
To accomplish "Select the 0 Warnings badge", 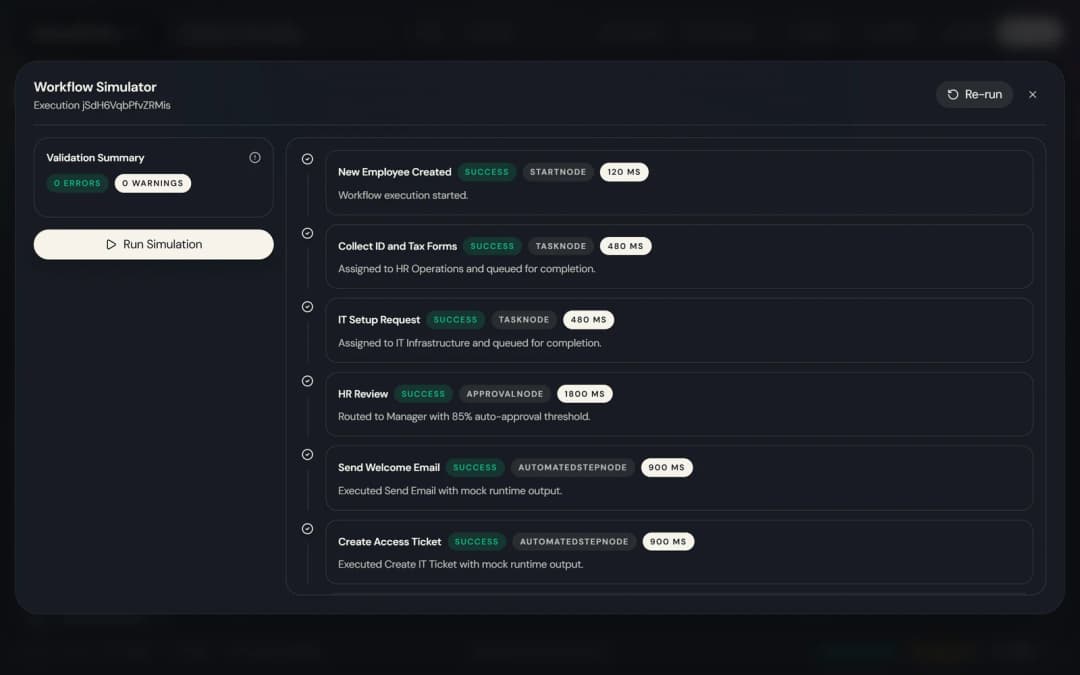I will point(153,183).
